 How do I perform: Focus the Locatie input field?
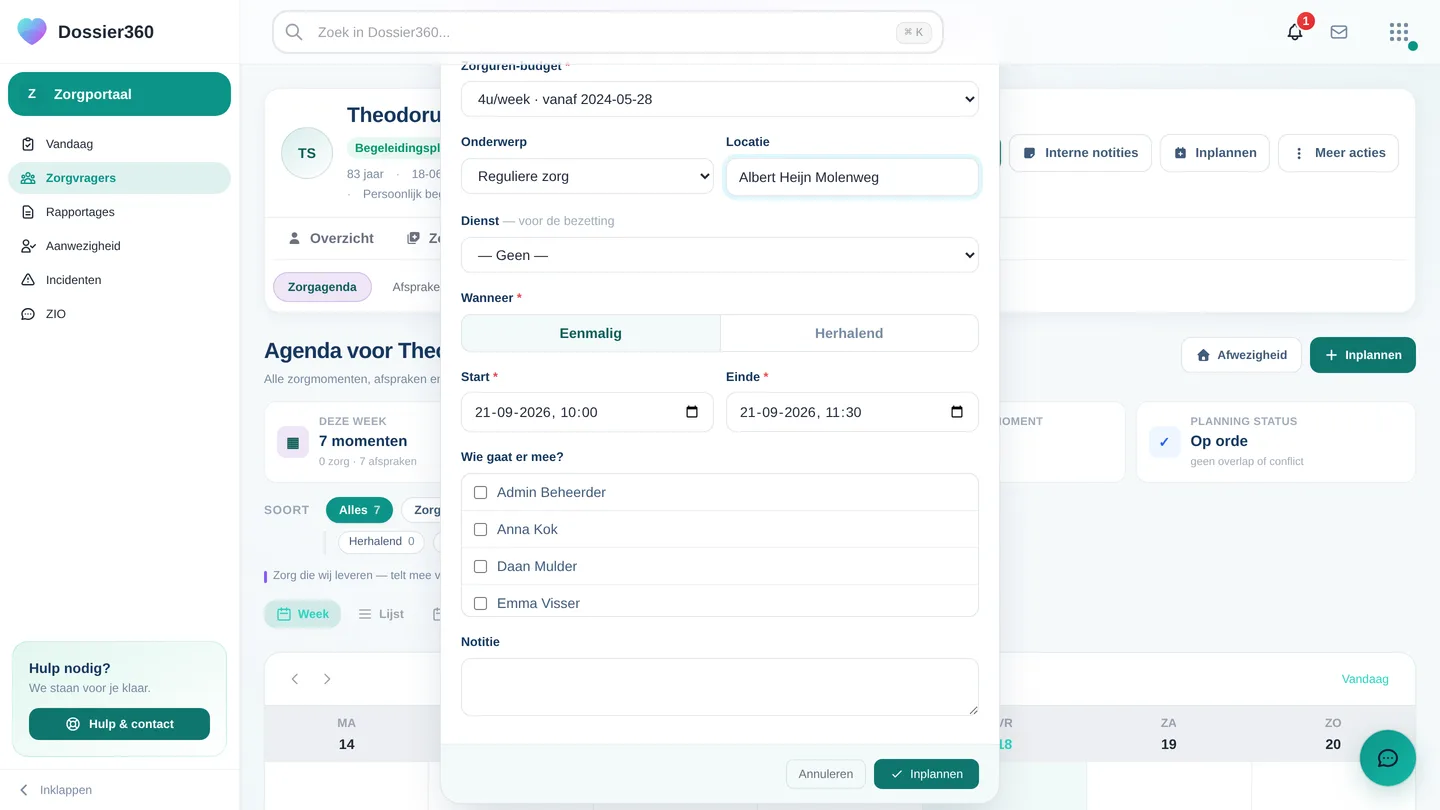point(852,177)
